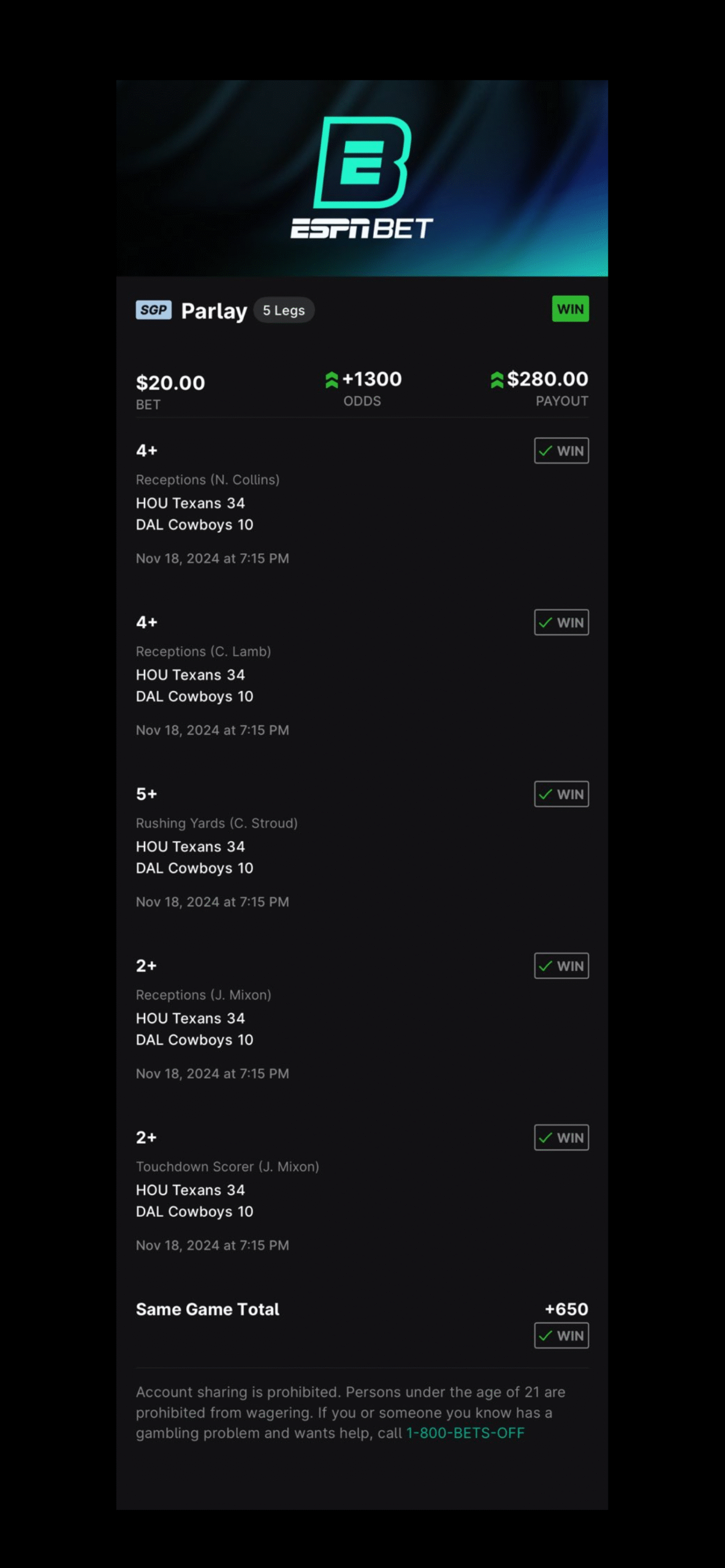
Task: Click the J. Mixon touchdown scorer WIN badge
Action: tap(561, 1137)
